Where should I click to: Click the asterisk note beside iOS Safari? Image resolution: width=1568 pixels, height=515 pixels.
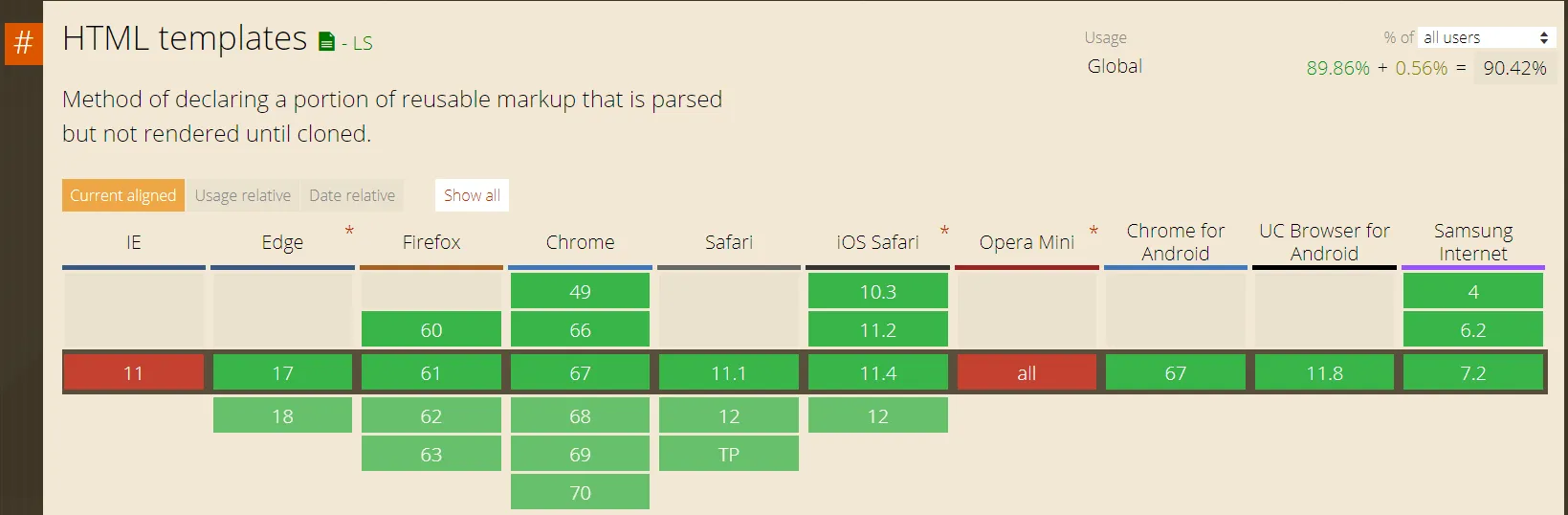[x=944, y=231]
